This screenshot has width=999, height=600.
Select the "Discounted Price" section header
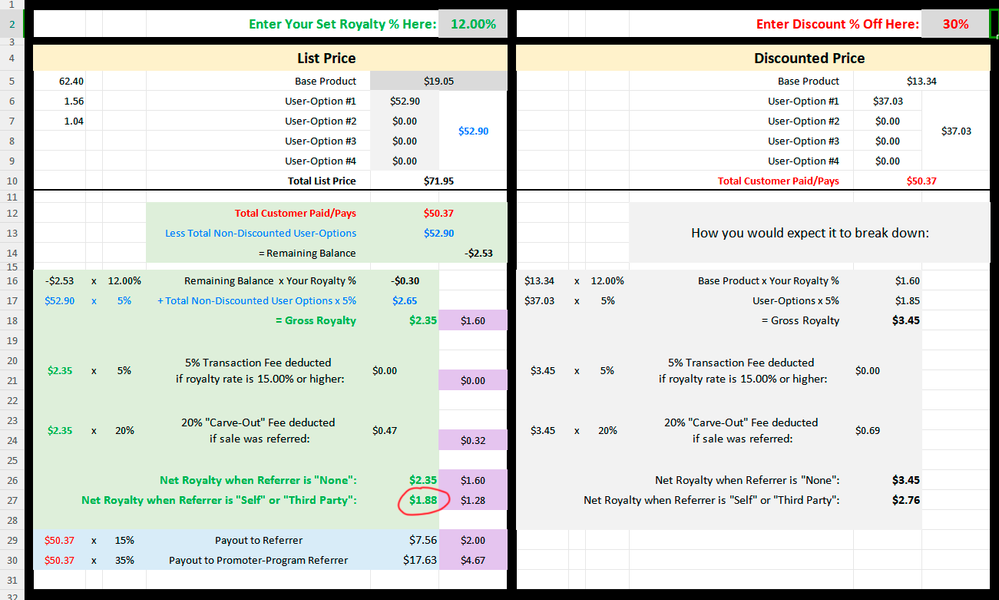[x=809, y=58]
